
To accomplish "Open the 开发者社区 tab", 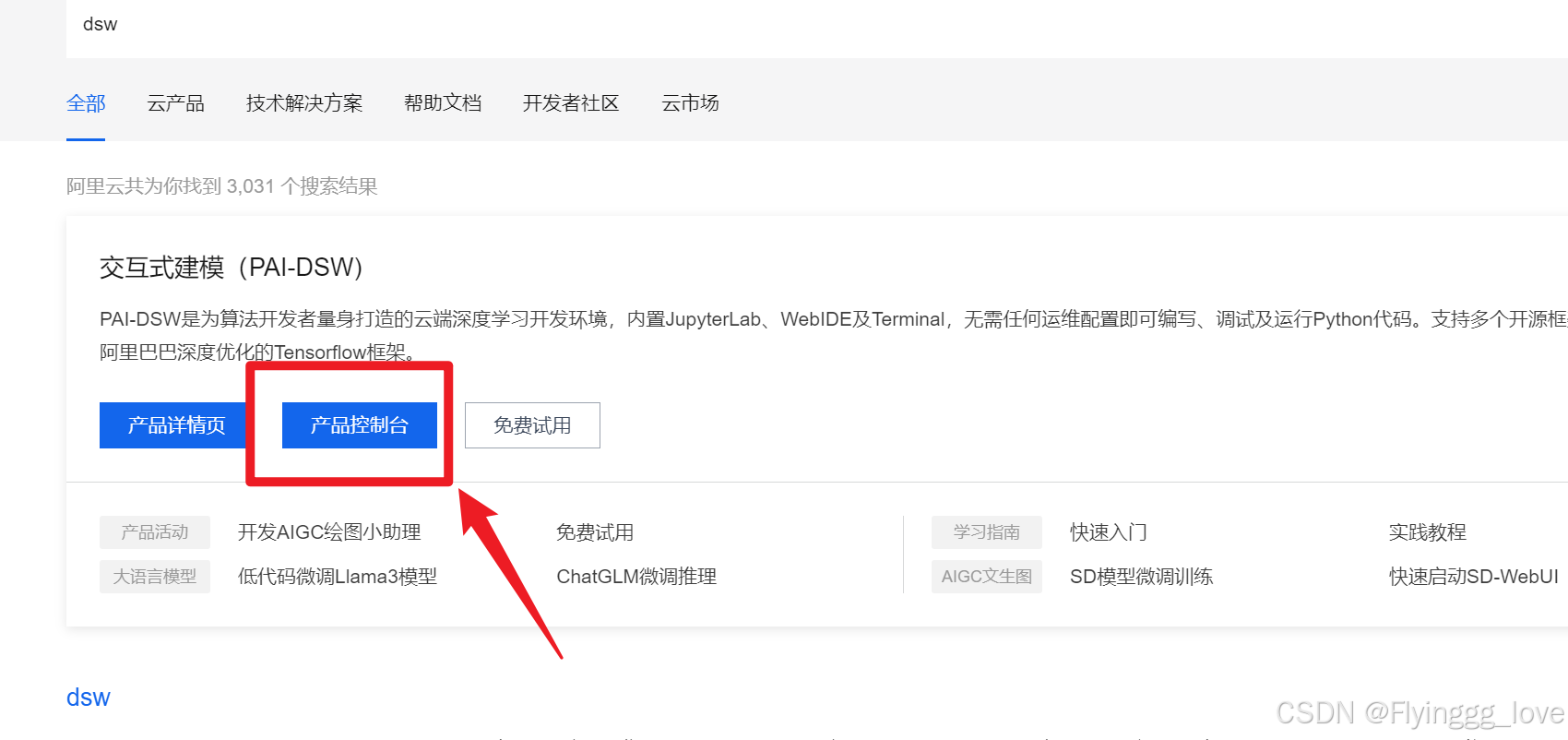I will [571, 103].
